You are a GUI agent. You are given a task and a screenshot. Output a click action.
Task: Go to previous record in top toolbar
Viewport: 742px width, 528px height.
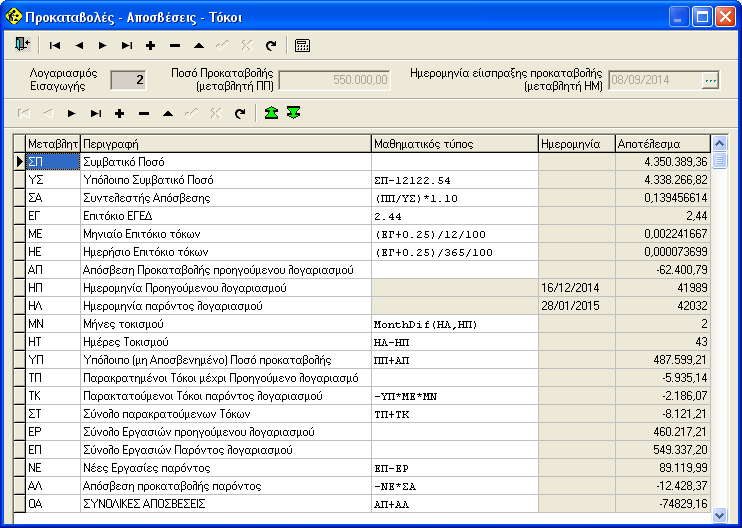78,45
